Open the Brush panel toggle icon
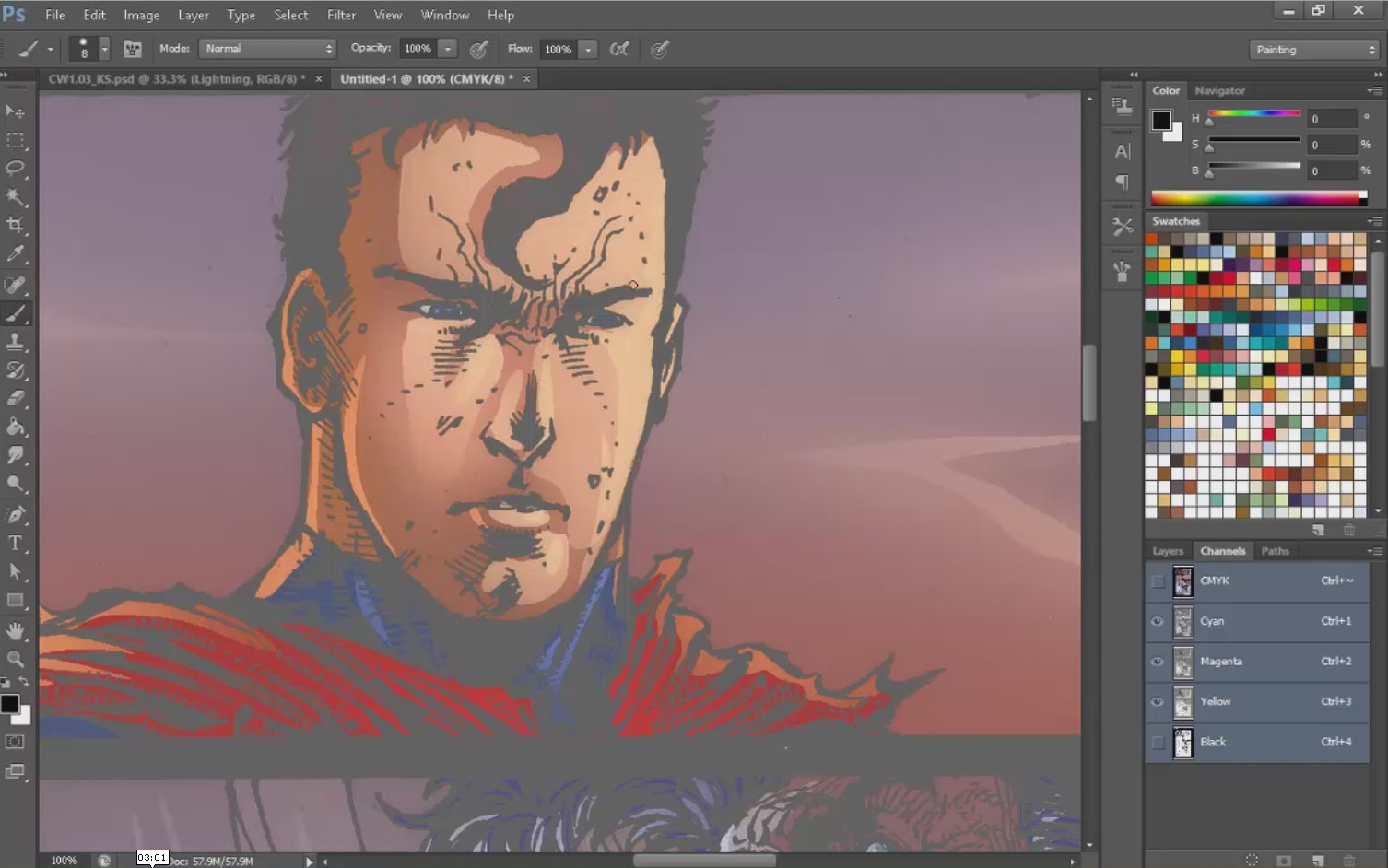The width and height of the screenshot is (1388, 868). (x=133, y=49)
